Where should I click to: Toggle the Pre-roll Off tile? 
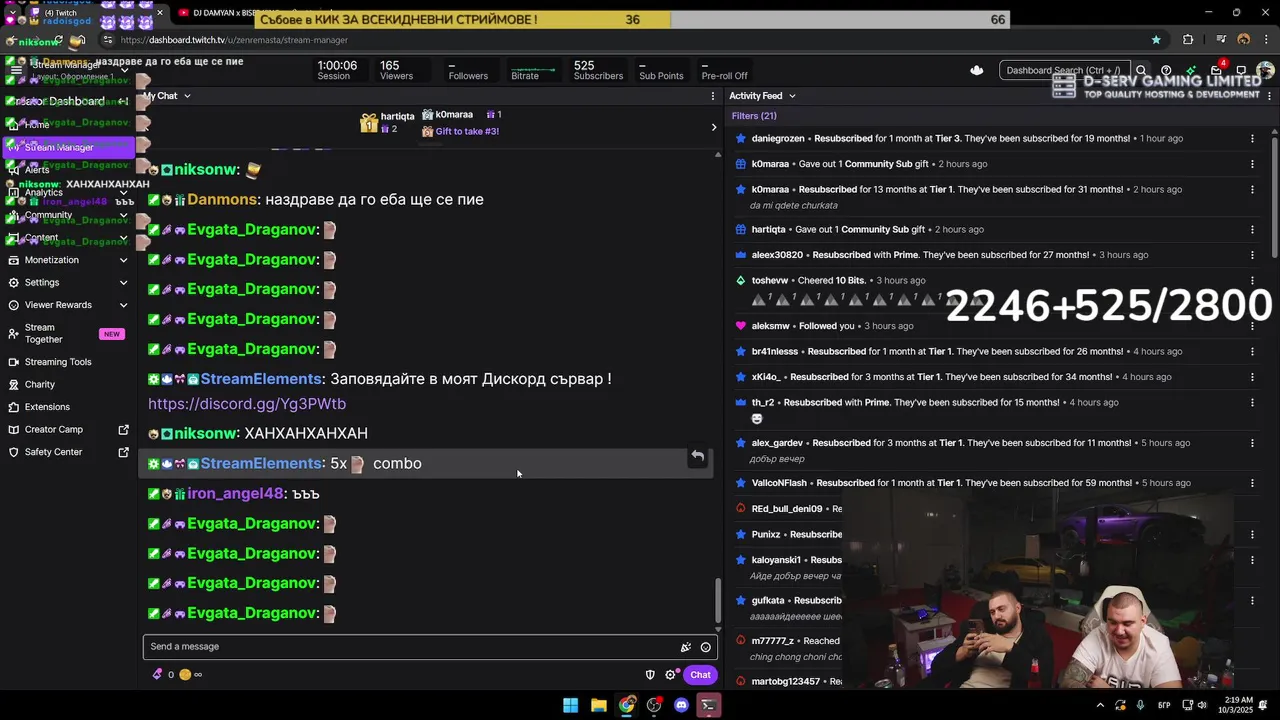coord(725,70)
